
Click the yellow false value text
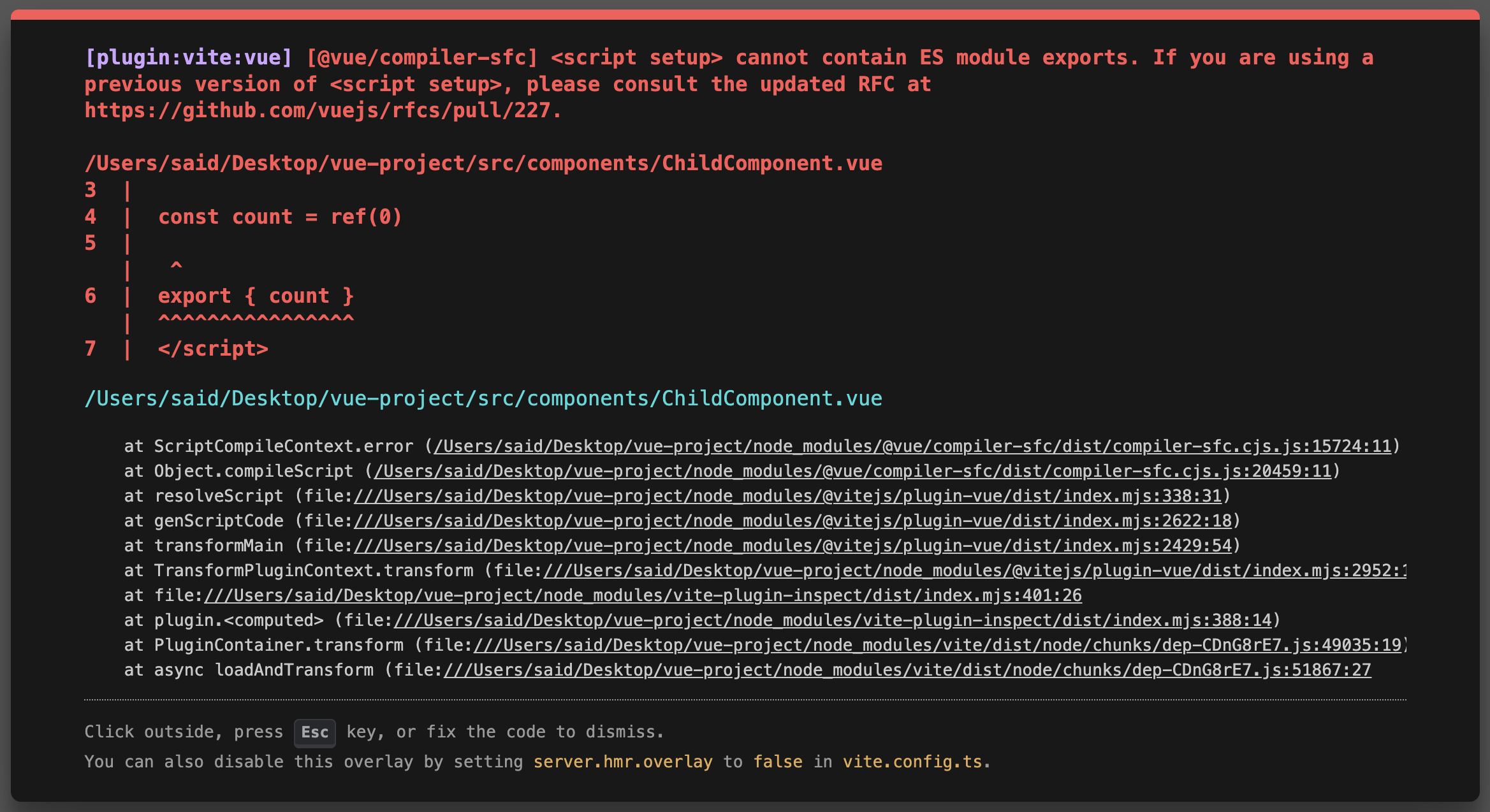pyautogui.click(x=778, y=762)
